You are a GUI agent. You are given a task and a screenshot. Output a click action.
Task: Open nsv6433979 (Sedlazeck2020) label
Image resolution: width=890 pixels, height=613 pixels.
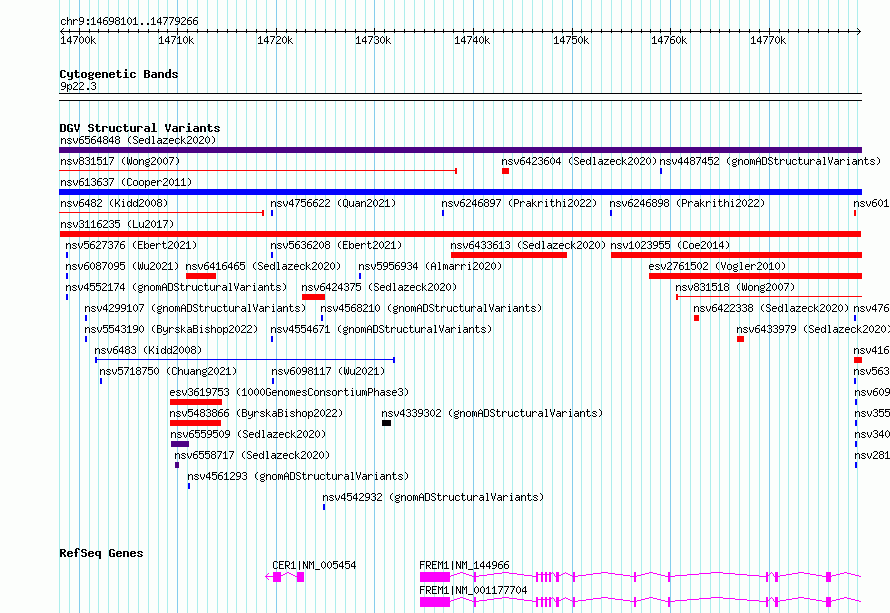[x=813, y=329]
